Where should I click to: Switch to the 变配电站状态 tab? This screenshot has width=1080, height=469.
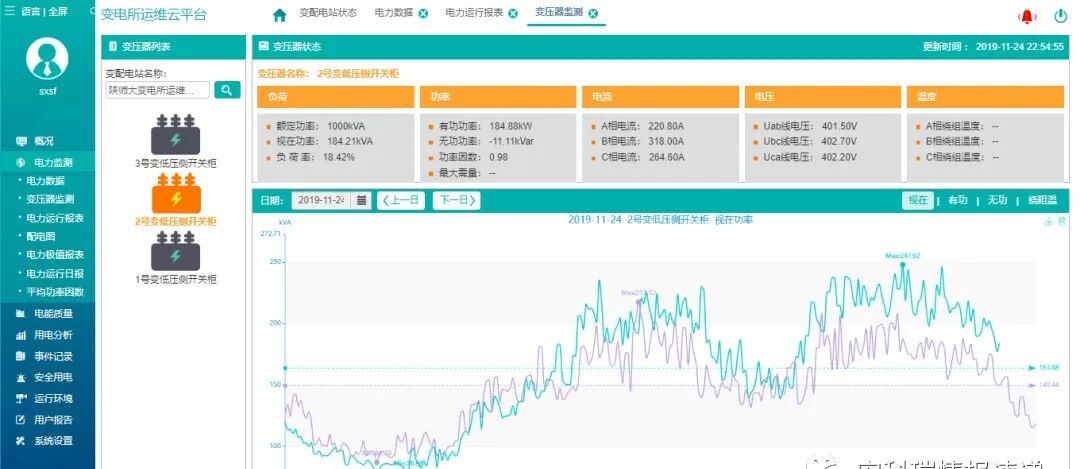[x=328, y=13]
